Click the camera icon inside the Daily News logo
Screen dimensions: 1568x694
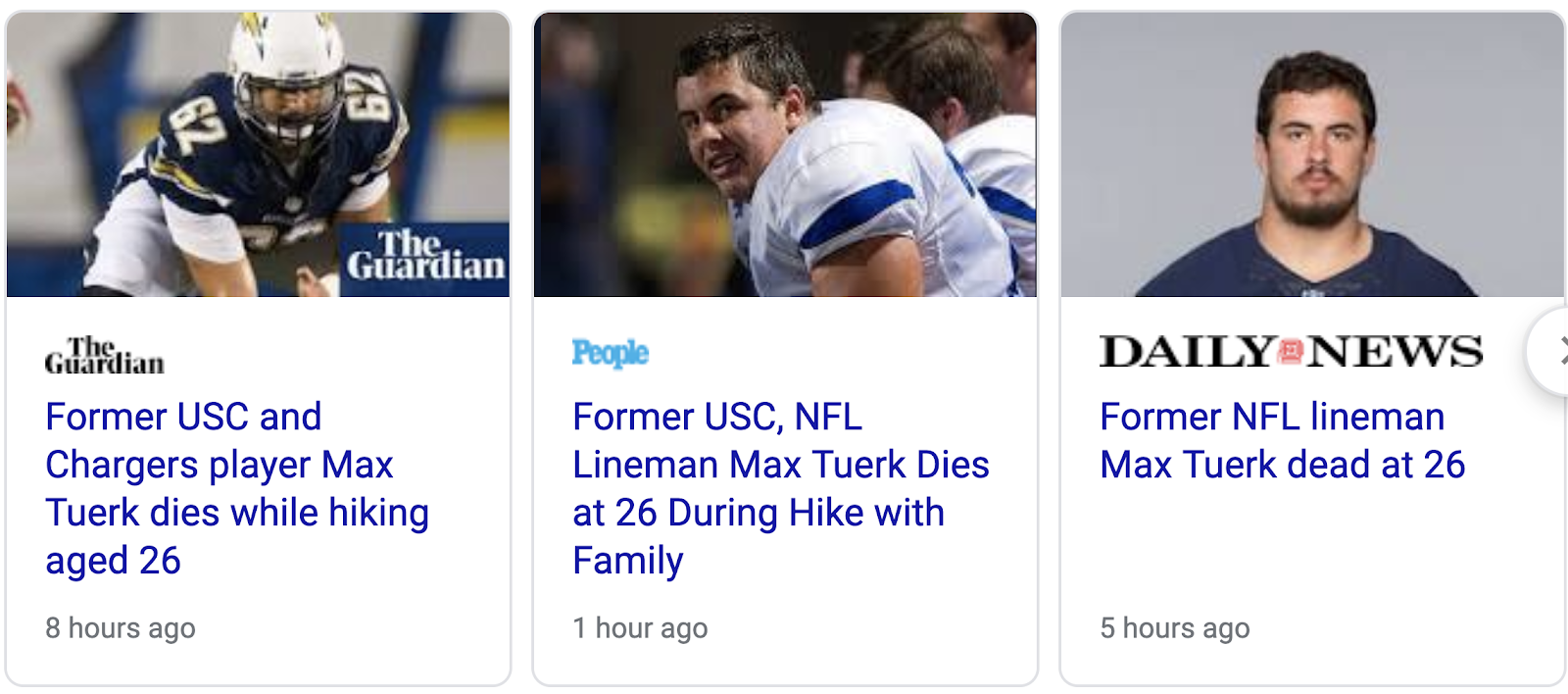pos(1291,351)
